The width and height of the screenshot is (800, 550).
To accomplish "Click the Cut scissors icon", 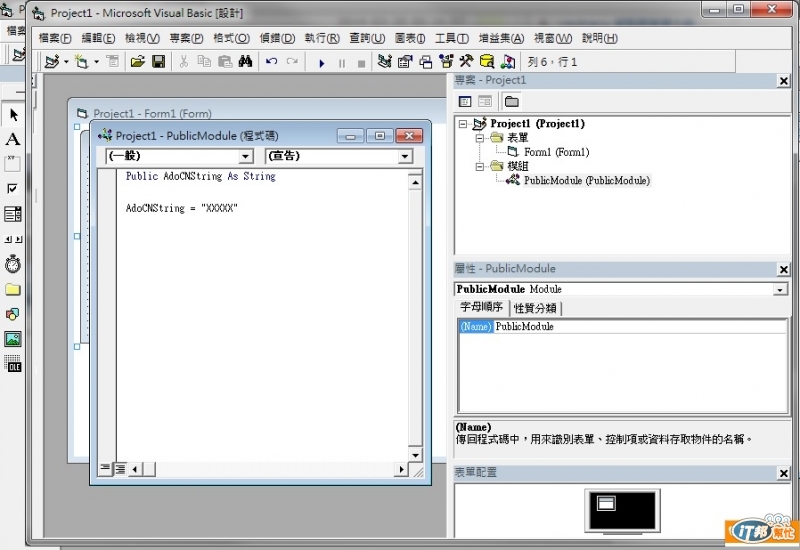I will tap(184, 62).
